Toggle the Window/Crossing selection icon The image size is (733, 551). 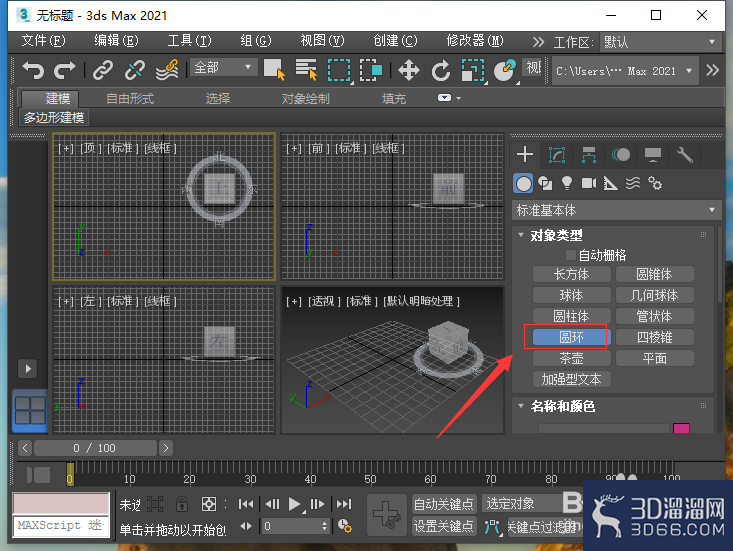(371, 70)
